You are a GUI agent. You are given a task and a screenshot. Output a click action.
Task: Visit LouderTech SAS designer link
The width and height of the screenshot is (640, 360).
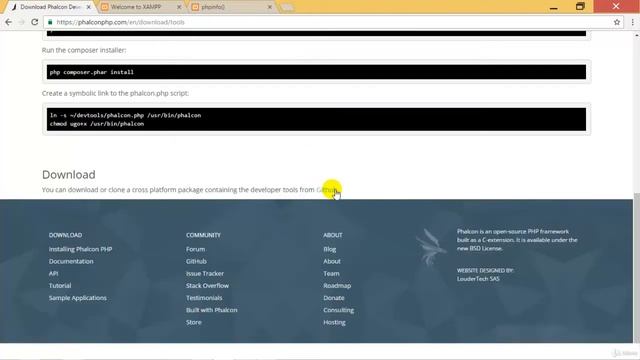tap(478, 279)
